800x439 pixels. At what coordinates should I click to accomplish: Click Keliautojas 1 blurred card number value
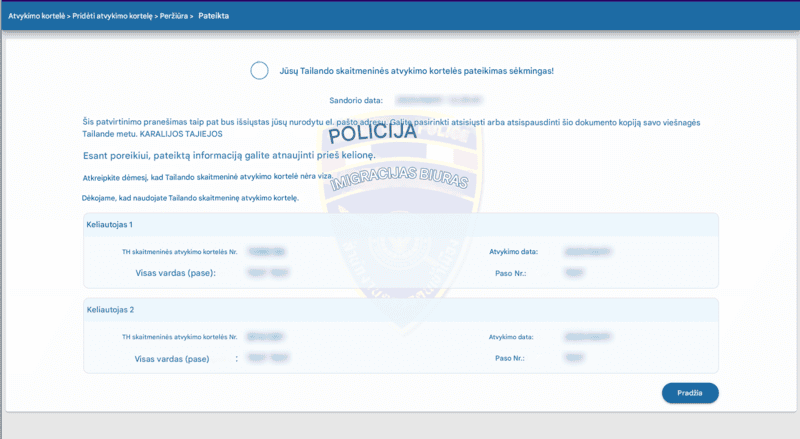click(266, 252)
